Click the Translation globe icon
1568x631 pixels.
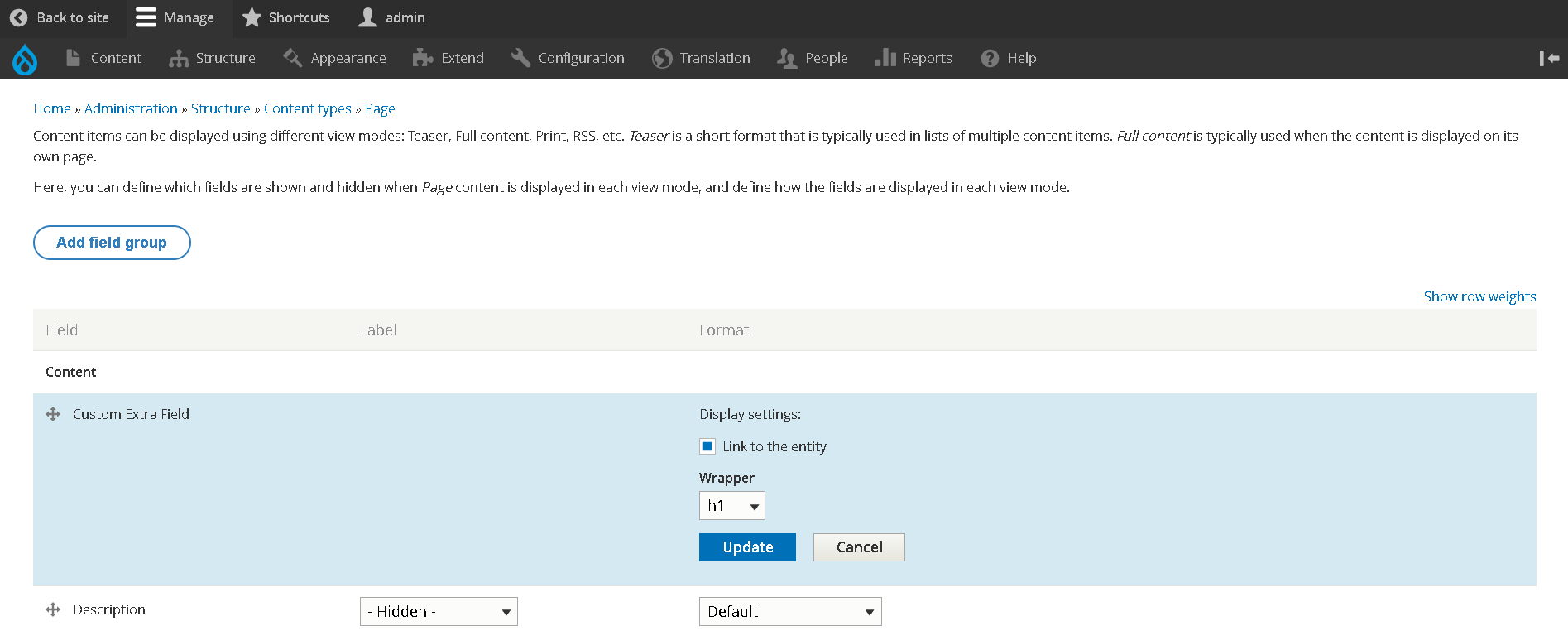click(662, 58)
